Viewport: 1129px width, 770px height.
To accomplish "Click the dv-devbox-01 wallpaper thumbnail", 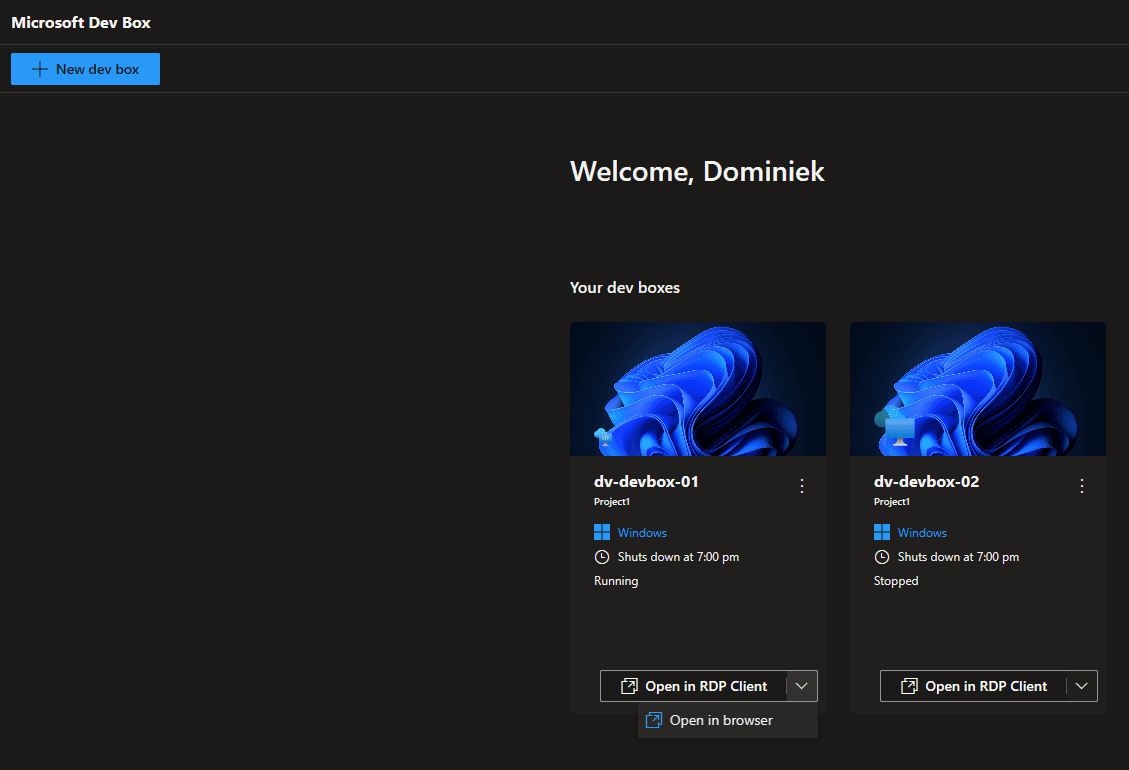I will coord(698,389).
